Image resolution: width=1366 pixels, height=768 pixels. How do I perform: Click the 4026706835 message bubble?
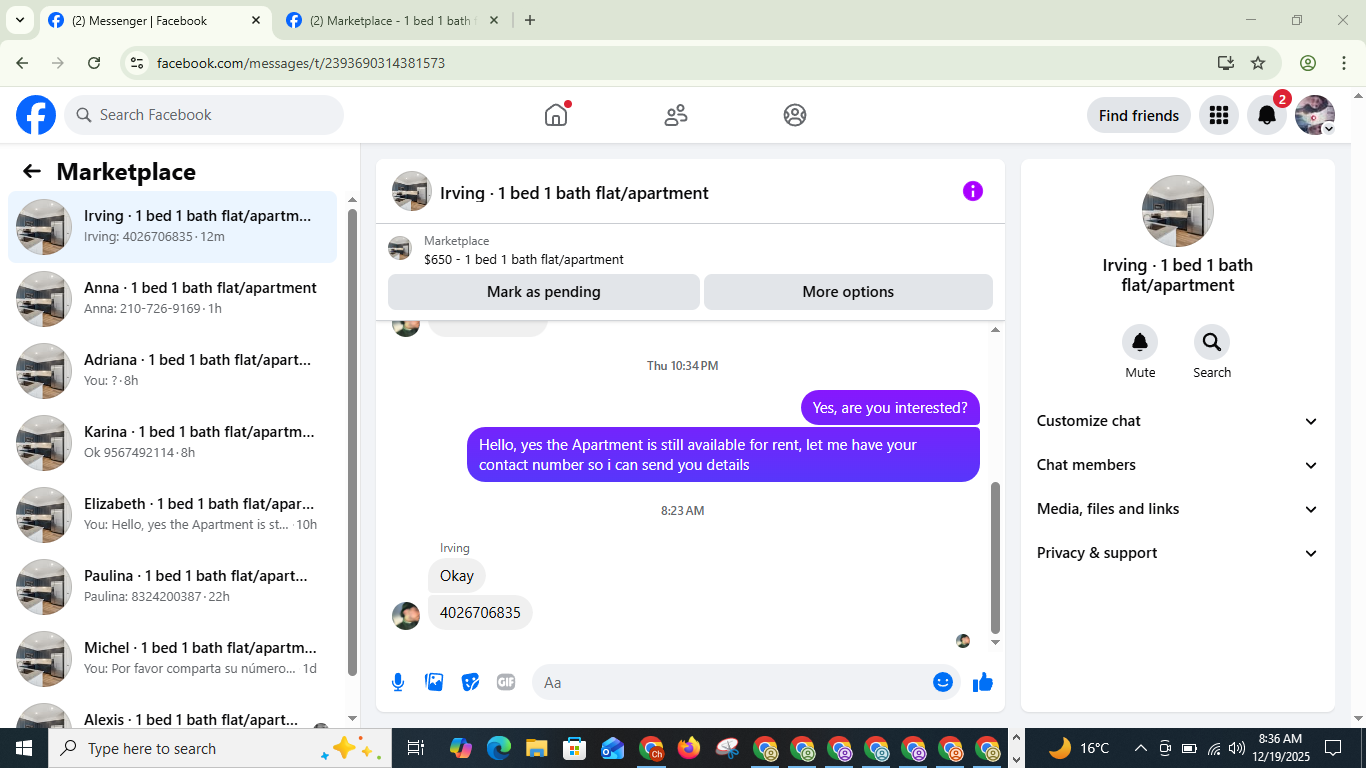(480, 613)
